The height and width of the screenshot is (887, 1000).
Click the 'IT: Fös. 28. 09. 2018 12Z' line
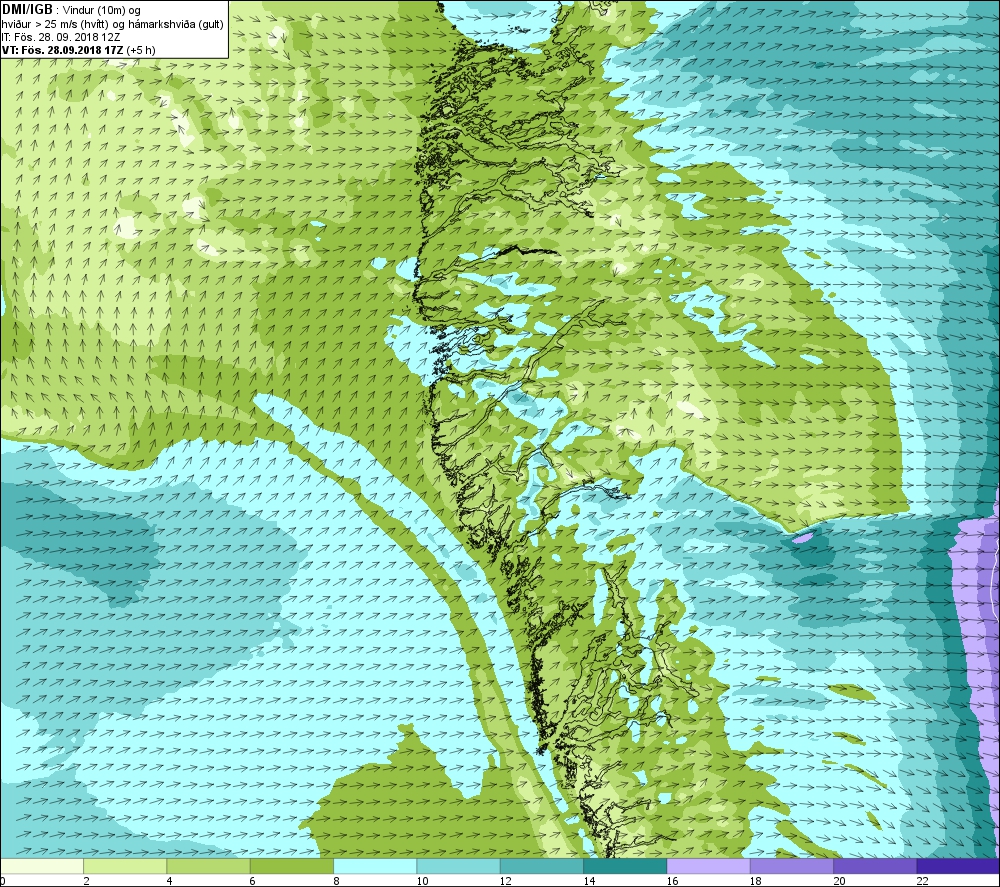click(61, 37)
